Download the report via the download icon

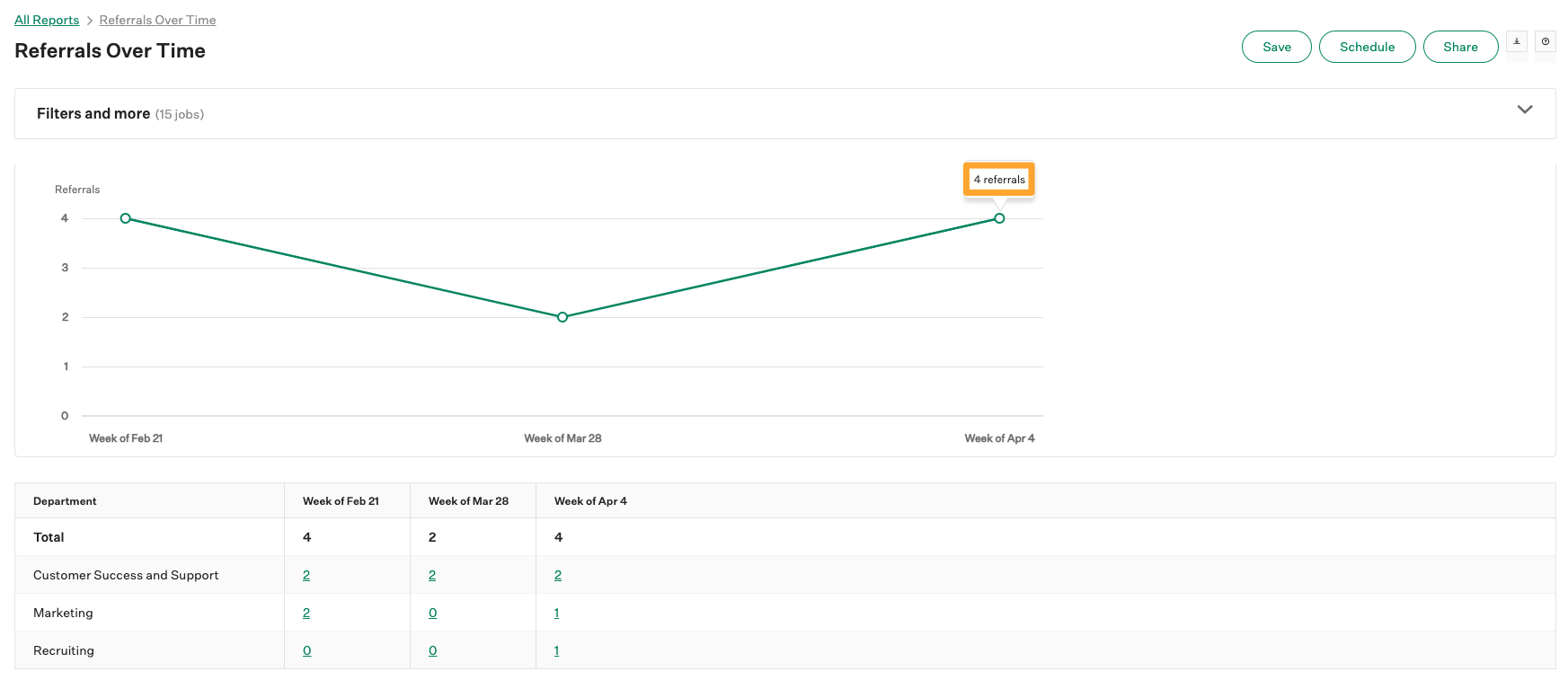(x=1517, y=41)
